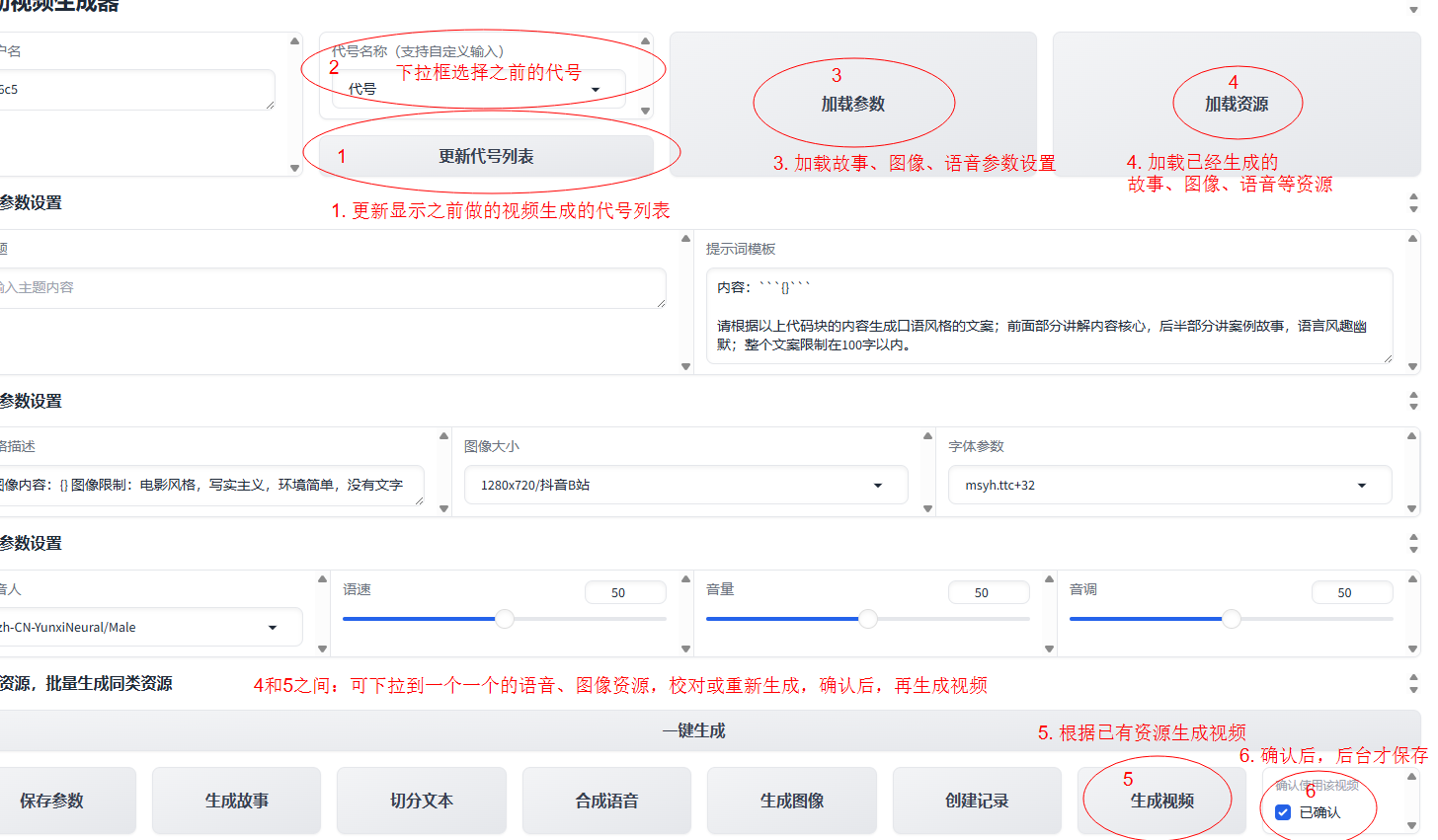1438x840 pixels.
Task: Click the 语速 number box showing 50
Action: pyautogui.click(x=625, y=592)
